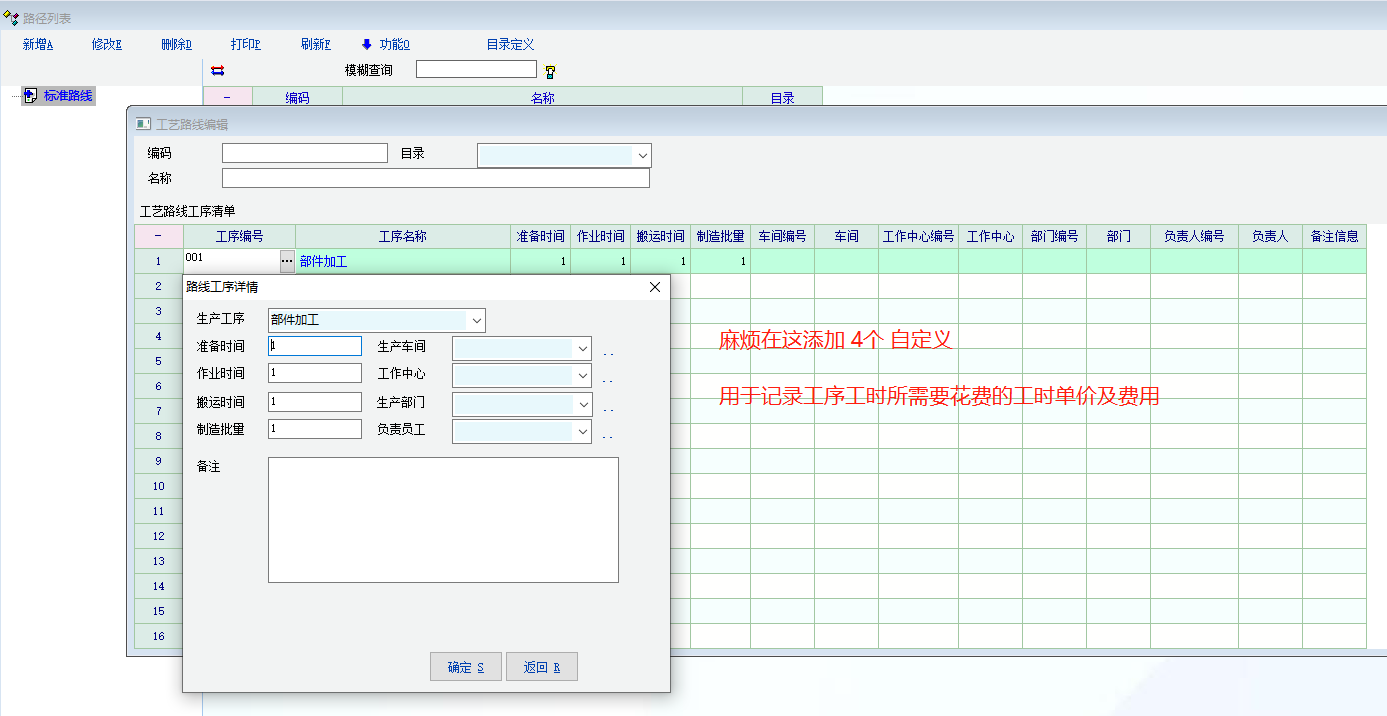Click the blue down-arrow 功能 icon
1387x716 pixels.
(x=367, y=44)
